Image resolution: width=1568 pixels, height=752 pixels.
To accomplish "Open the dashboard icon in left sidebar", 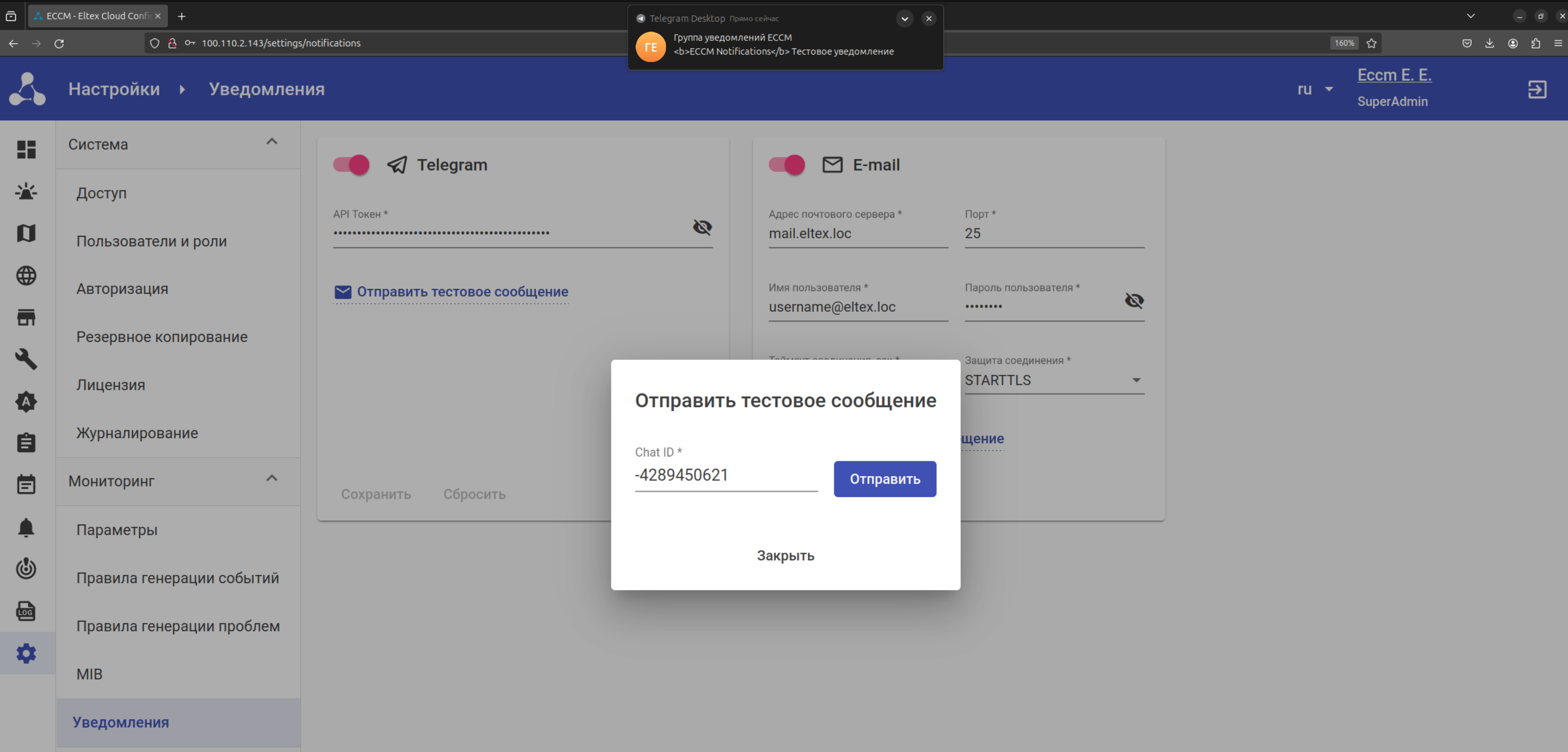I will [x=26, y=149].
